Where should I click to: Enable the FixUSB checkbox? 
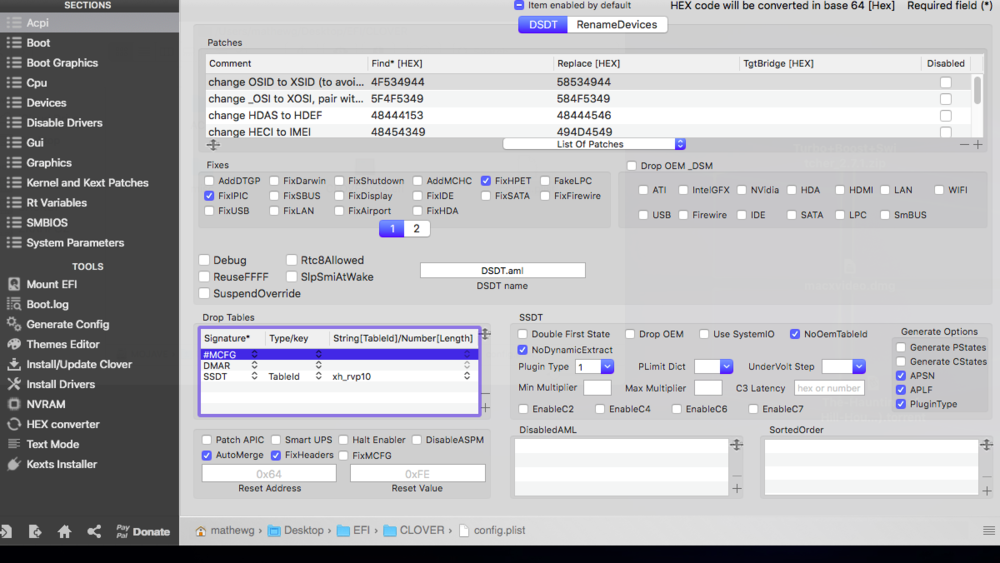(x=209, y=211)
